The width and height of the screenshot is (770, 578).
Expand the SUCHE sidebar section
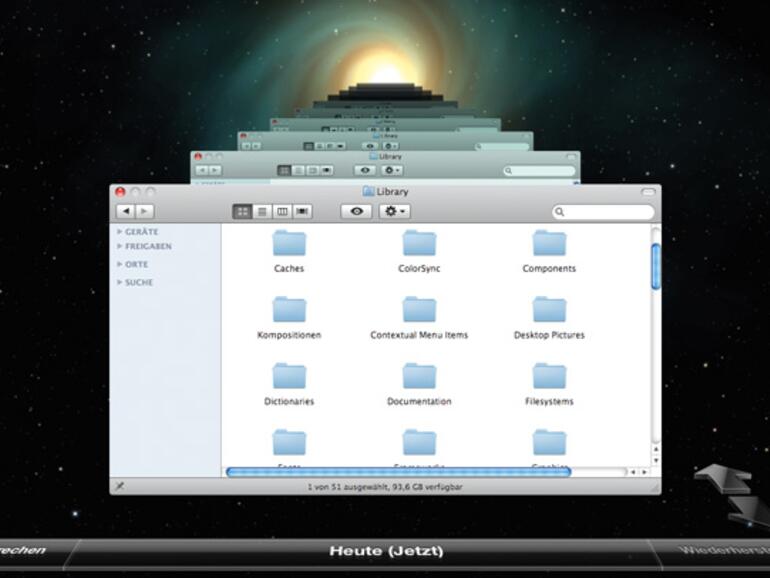click(119, 282)
